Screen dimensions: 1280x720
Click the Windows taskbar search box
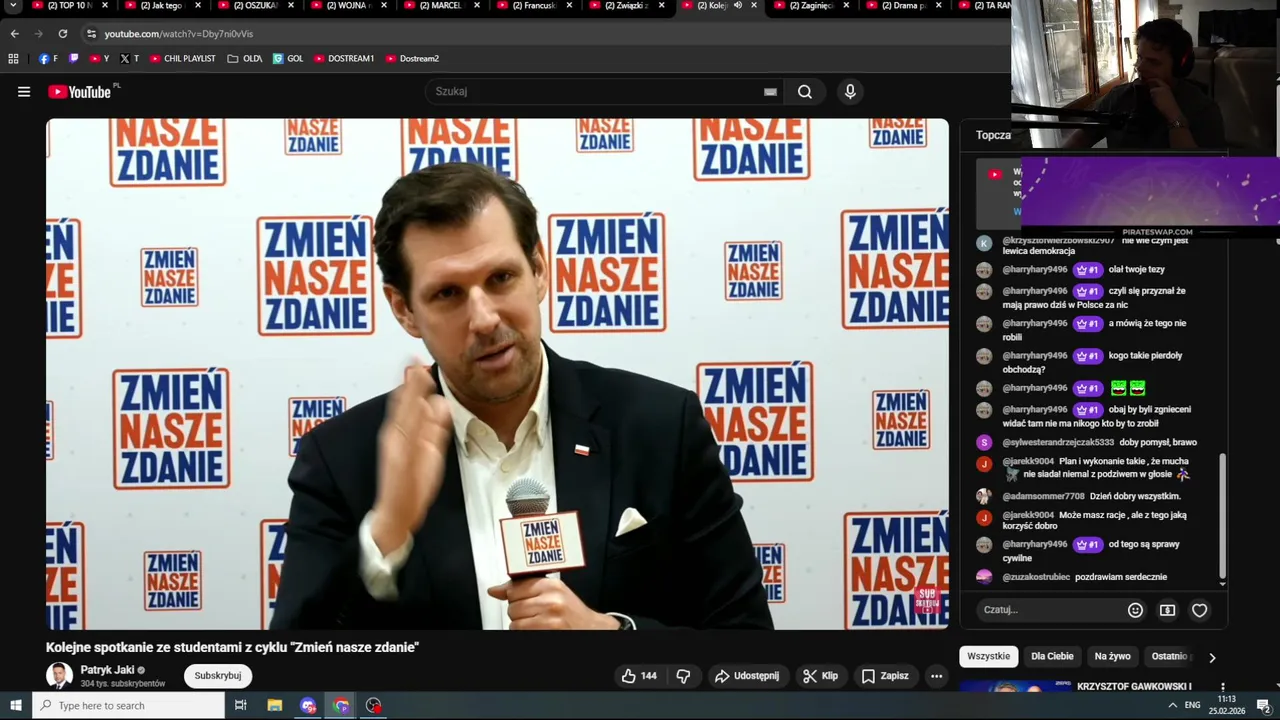129,706
